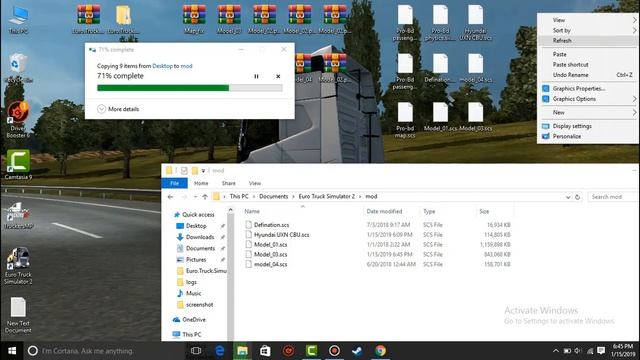Select the TruckersMP desktop shortcut
The height and width of the screenshot is (360, 640).
point(18,215)
